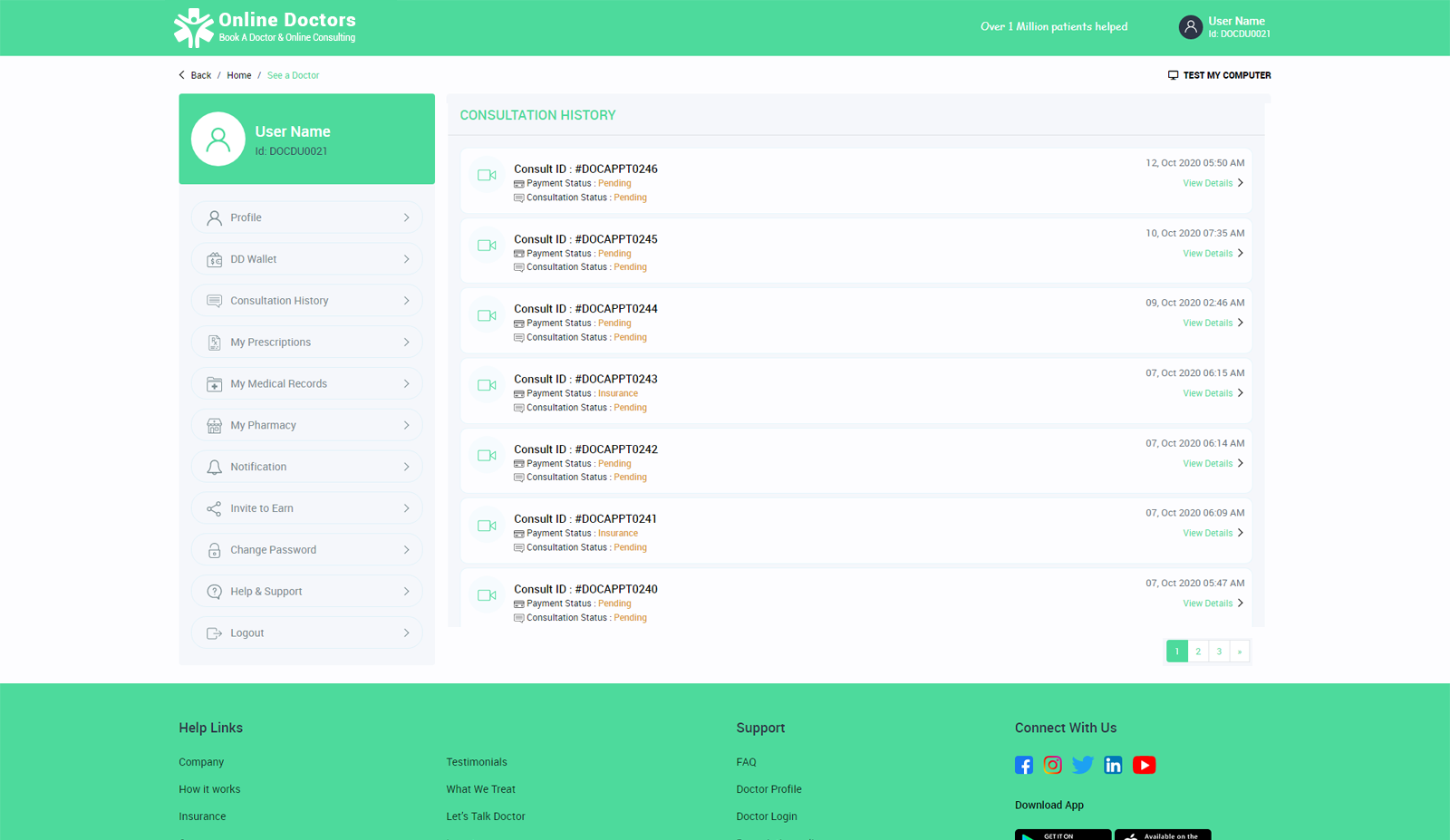
Task: Go to pagination page 2
Action: click(1198, 652)
